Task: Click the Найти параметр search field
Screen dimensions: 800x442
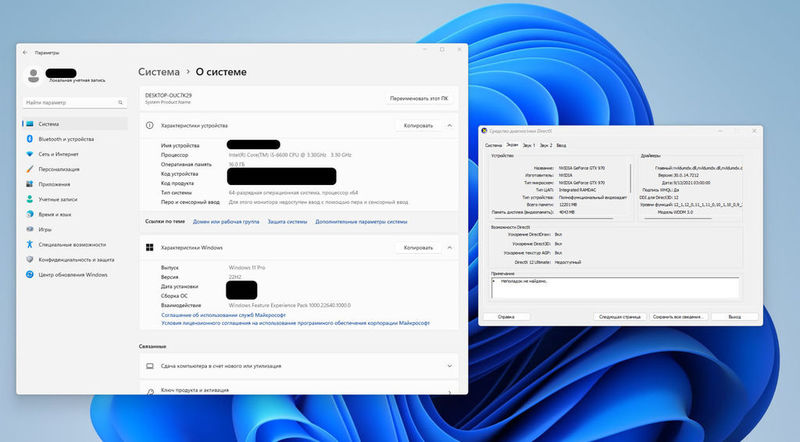Action: (75, 103)
